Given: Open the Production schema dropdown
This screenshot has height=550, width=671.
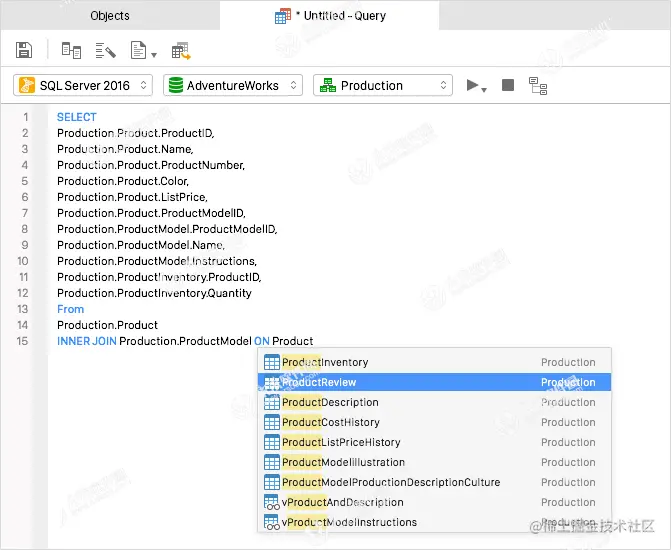Looking at the screenshot, I should coord(383,85).
